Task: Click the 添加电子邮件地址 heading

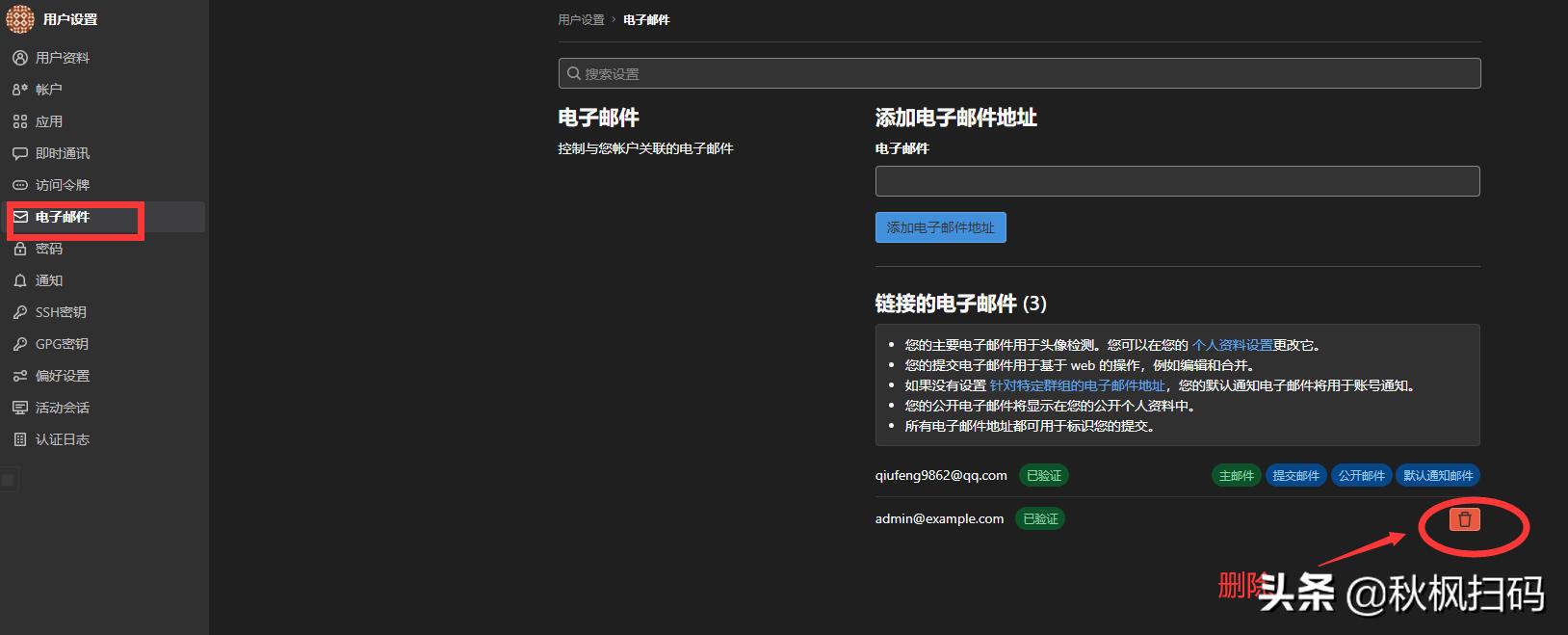Action: [x=955, y=118]
